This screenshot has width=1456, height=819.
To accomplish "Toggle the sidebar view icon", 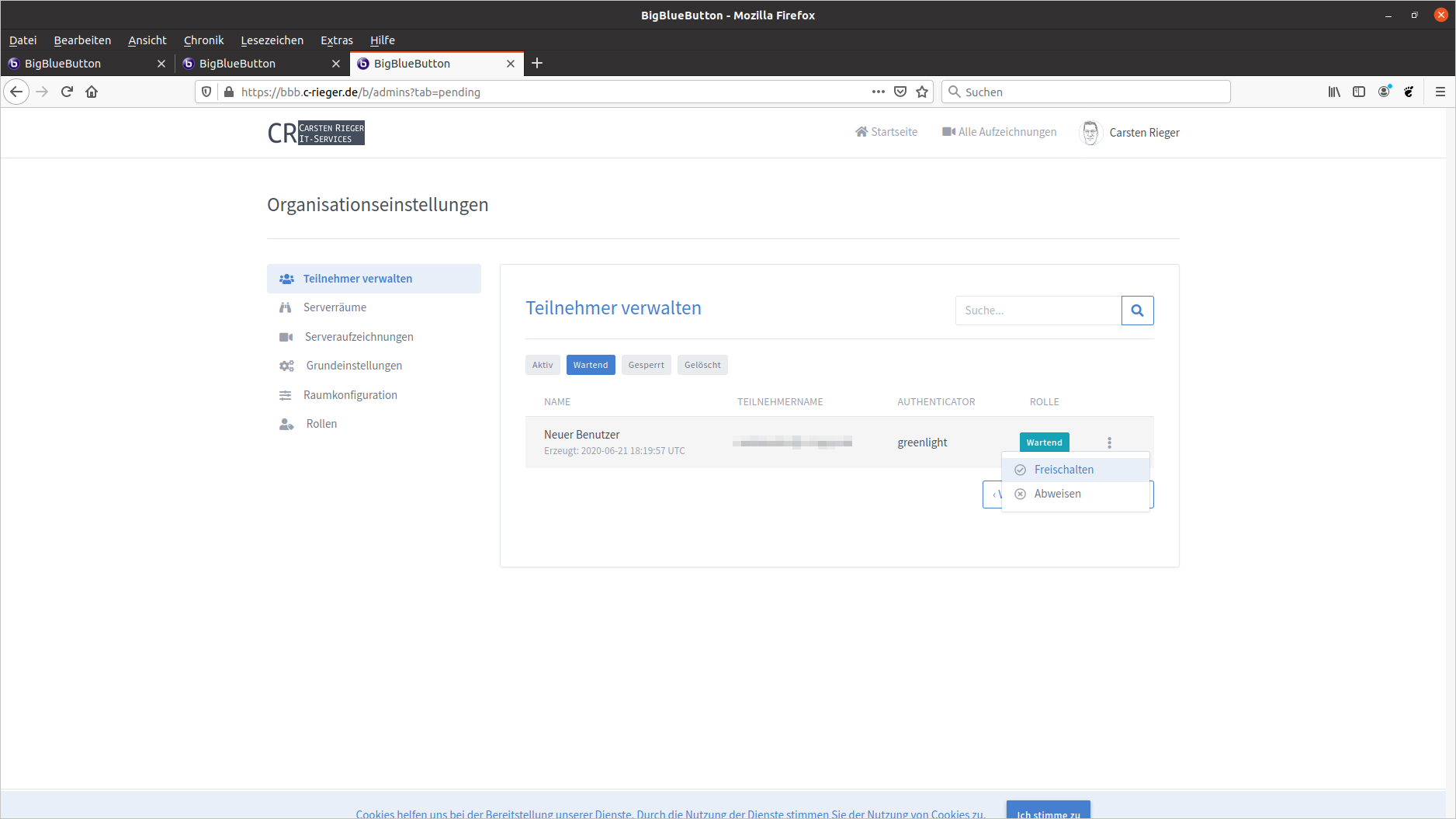I will pyautogui.click(x=1359, y=92).
